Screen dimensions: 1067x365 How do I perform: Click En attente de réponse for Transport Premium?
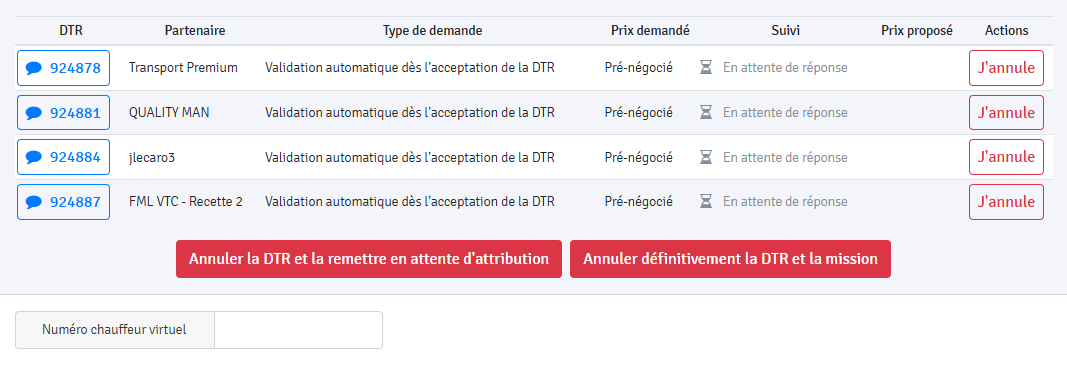785,67
